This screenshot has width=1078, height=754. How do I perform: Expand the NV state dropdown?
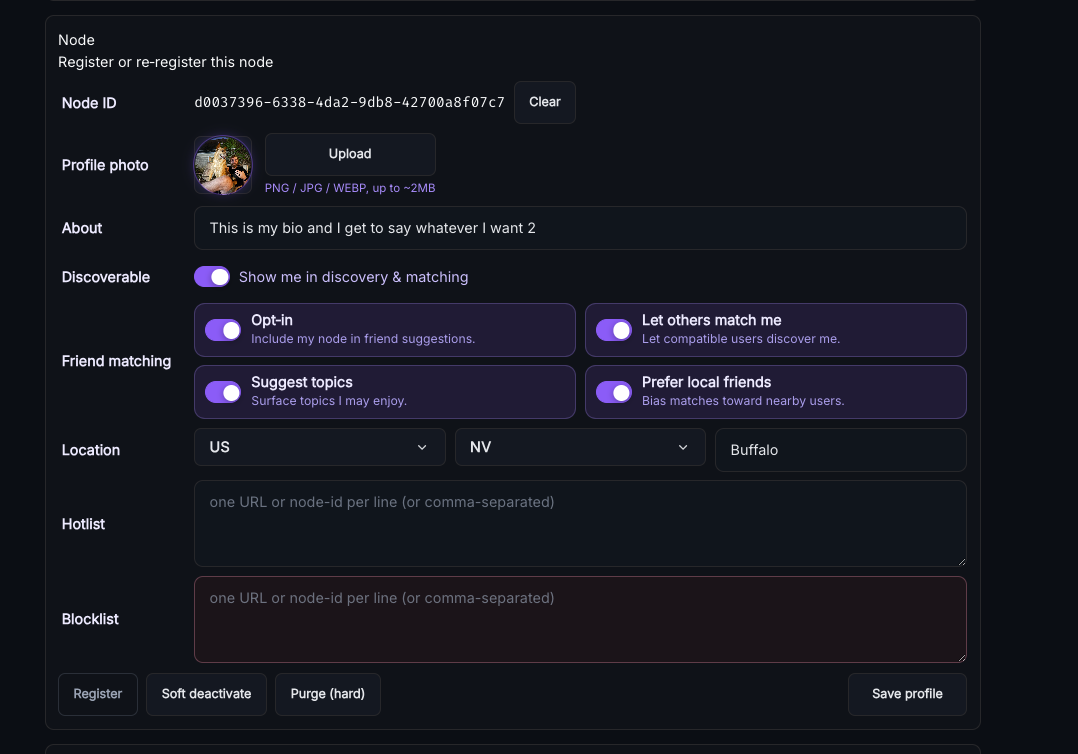click(x=579, y=447)
